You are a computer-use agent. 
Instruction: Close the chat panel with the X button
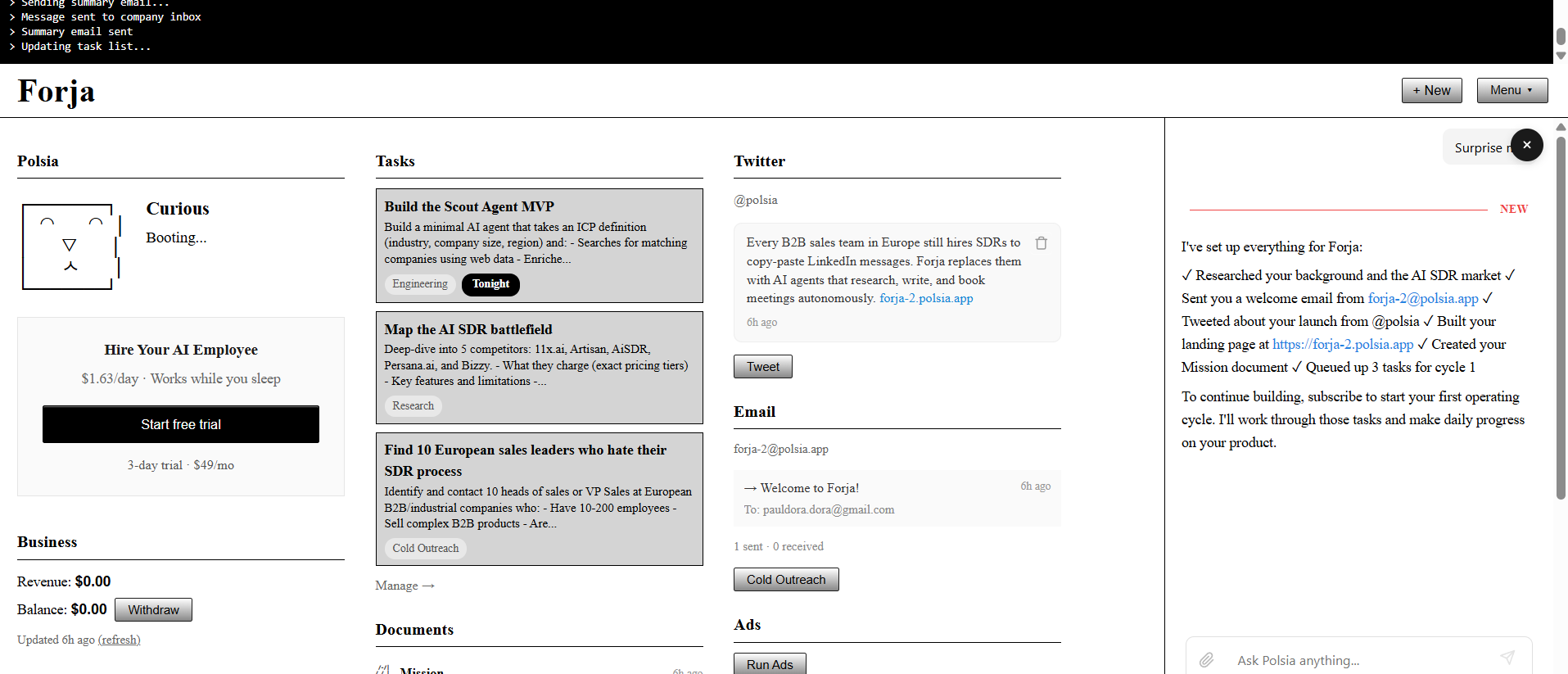1526,145
